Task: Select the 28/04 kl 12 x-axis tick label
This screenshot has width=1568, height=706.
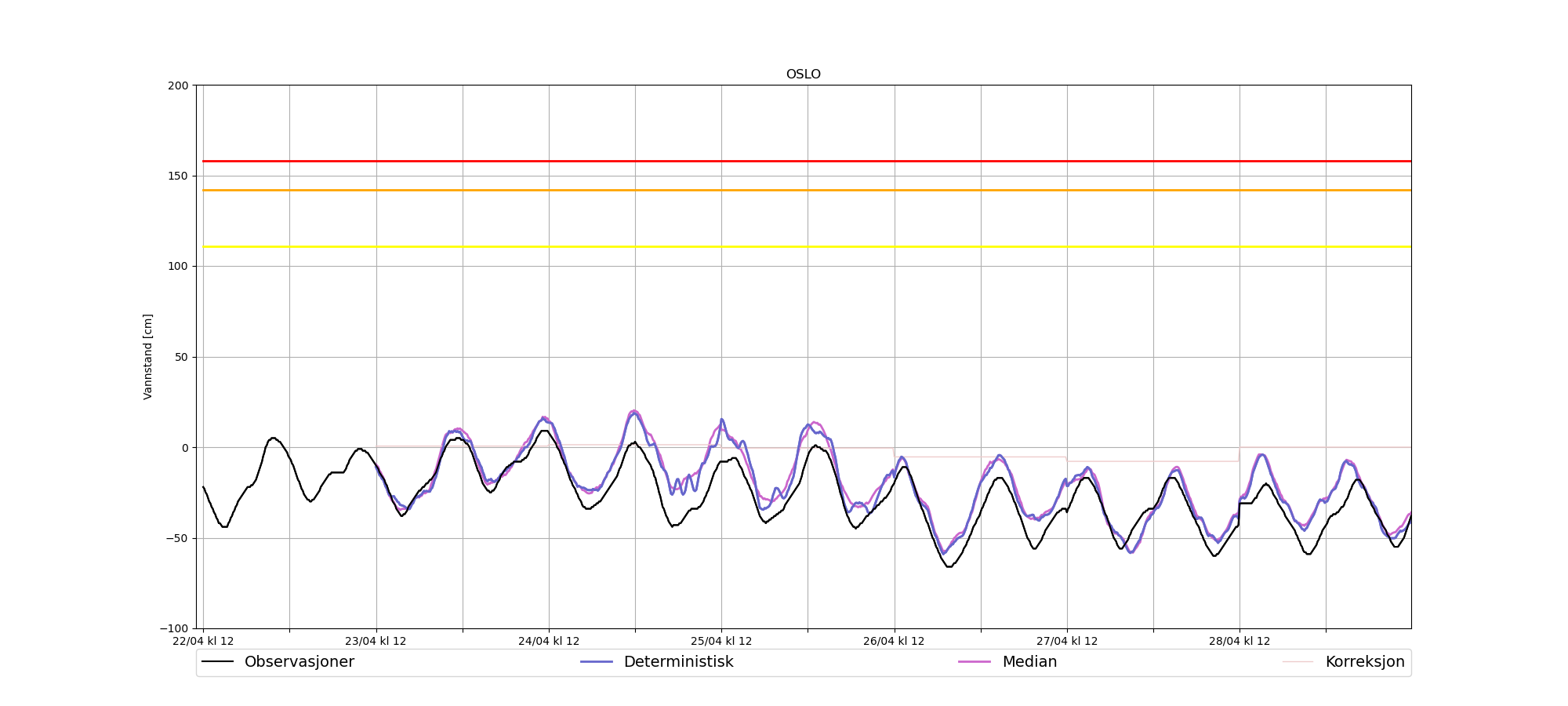Action: [x=1239, y=641]
